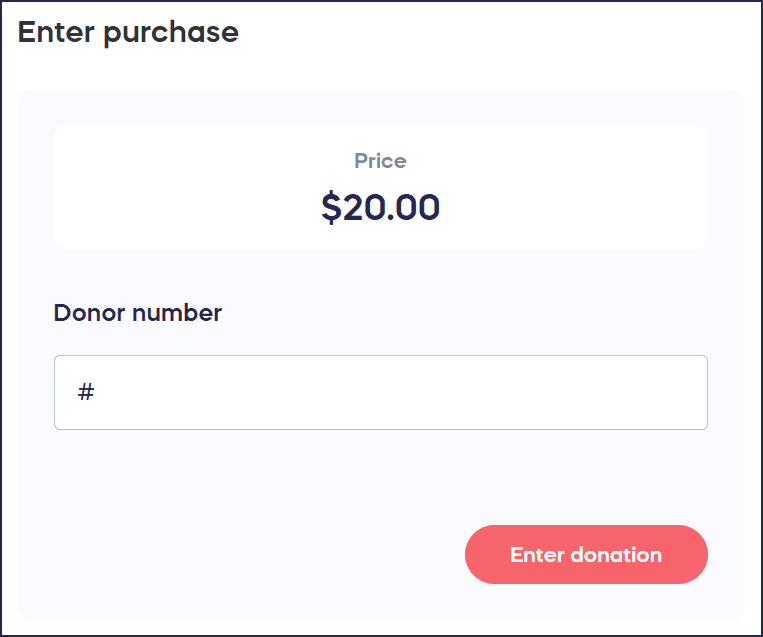Click the word 'purchase' in the title
Screen dimensions: 763x637
click(x=171, y=32)
